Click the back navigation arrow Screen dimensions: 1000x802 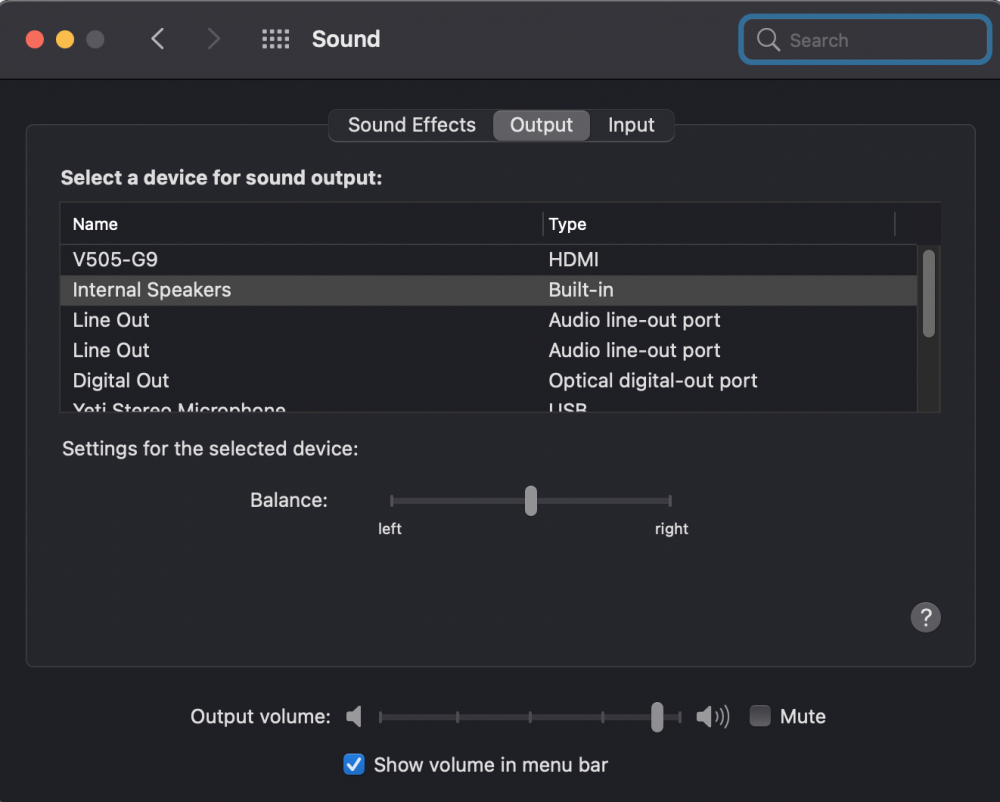(x=158, y=39)
